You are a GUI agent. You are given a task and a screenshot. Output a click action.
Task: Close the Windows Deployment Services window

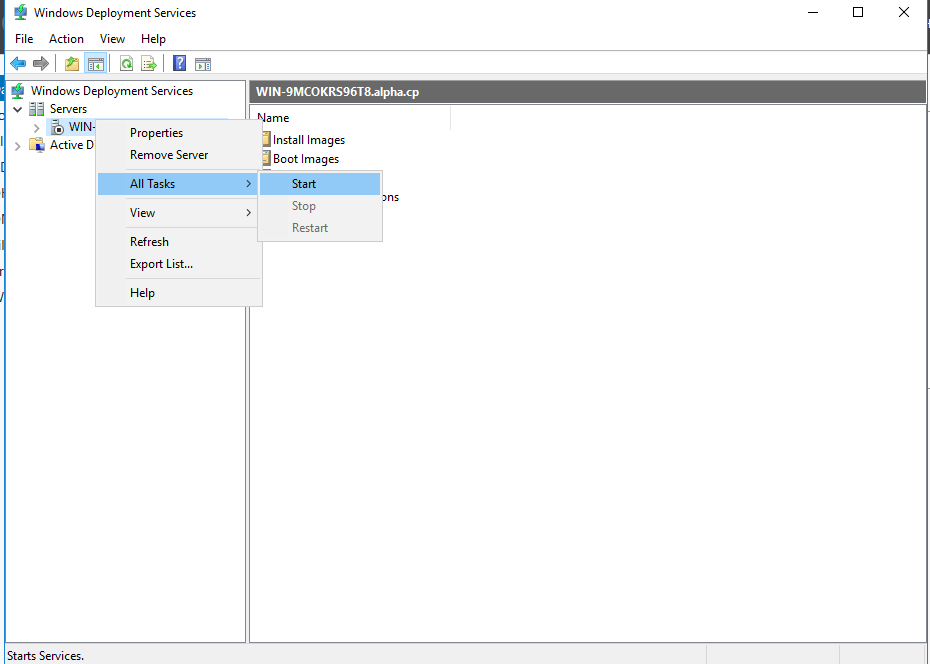(903, 12)
